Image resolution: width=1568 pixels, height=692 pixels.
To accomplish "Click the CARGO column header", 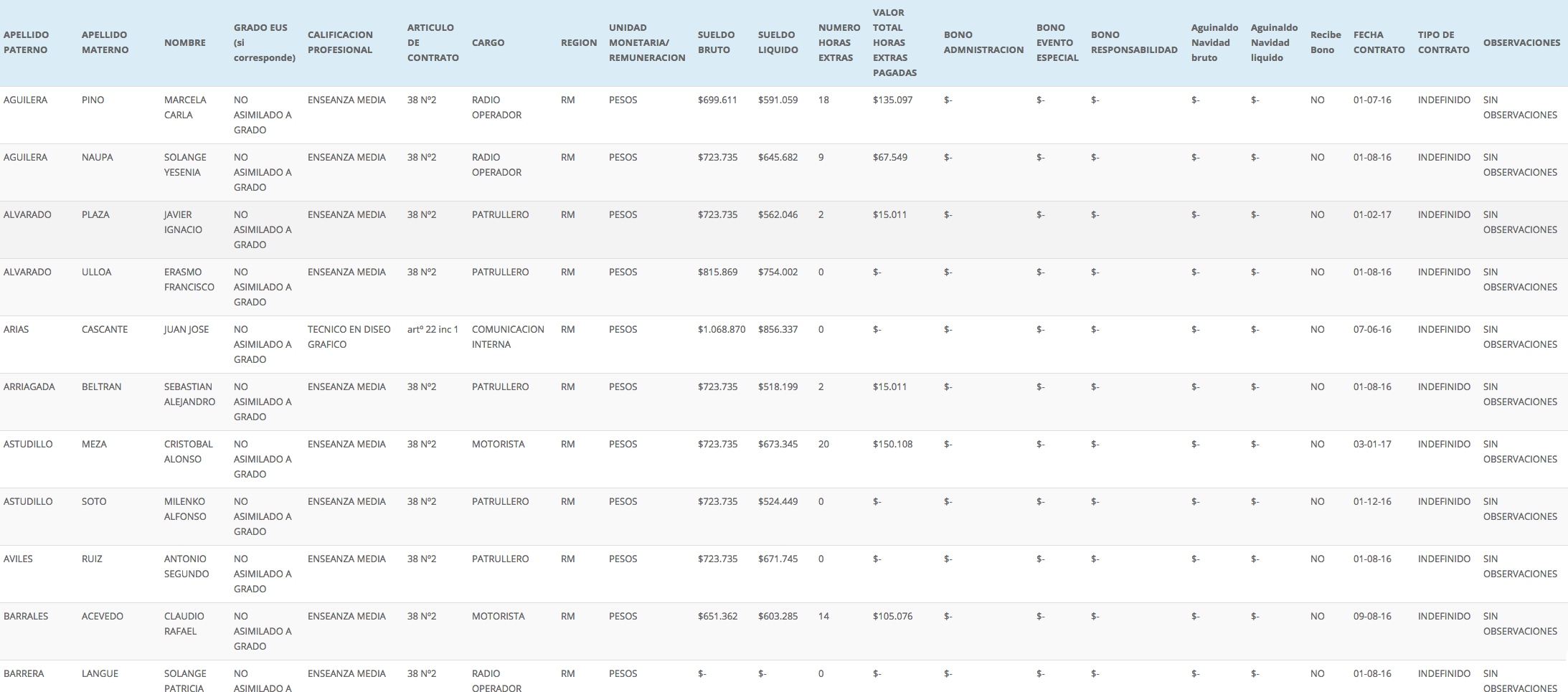I will point(488,43).
